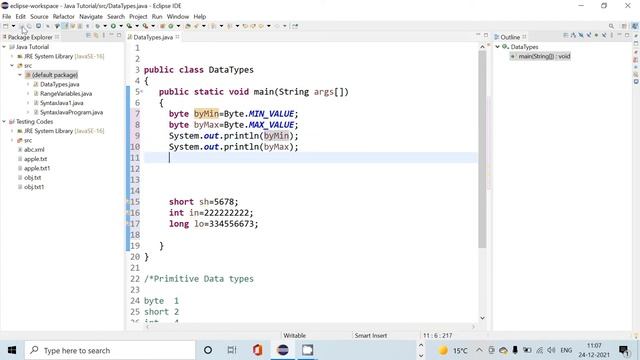Image resolution: width=640 pixels, height=360 pixels.
Task: Select RangeVariables.java in Package Explorer
Action: pos(66,94)
